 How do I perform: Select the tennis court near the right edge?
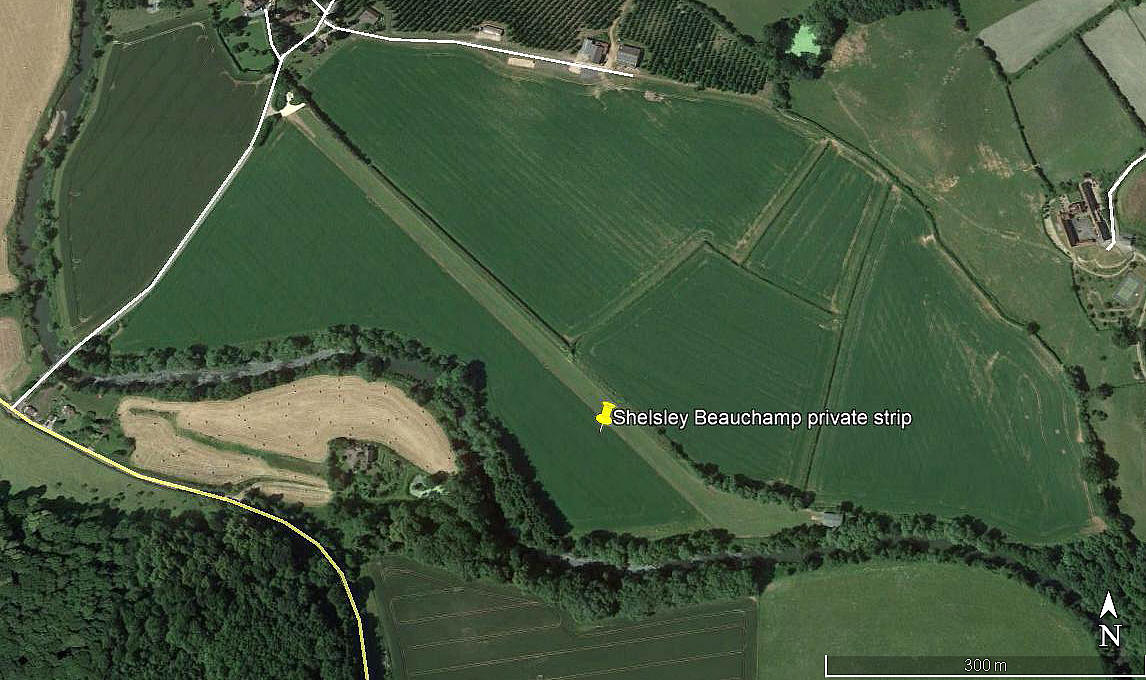[x=1128, y=290]
